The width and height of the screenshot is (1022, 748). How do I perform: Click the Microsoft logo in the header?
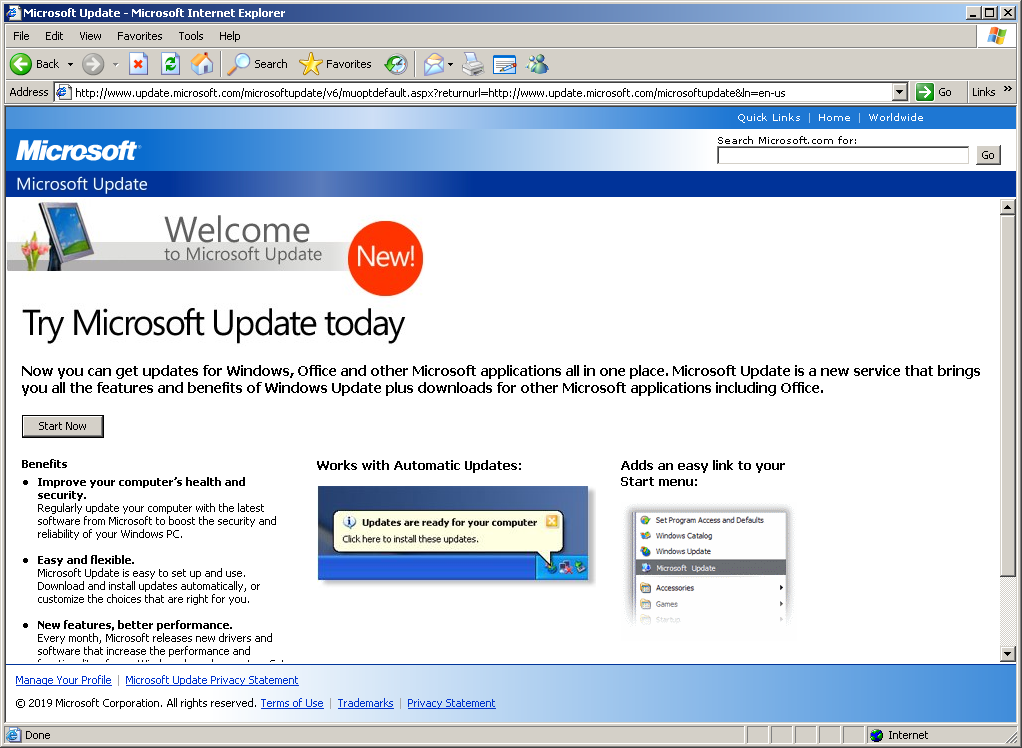(x=77, y=151)
